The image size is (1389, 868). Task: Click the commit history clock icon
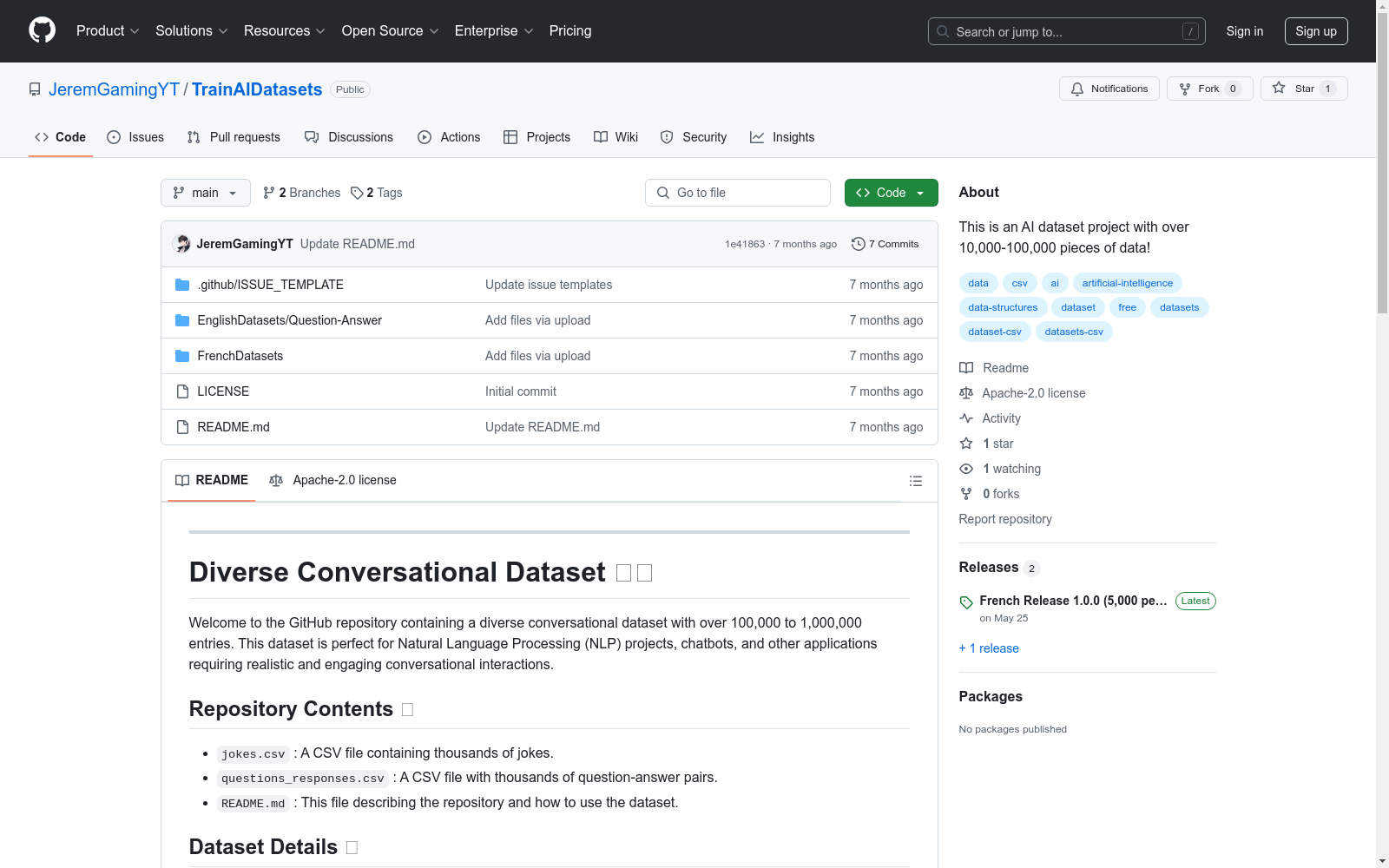coord(859,244)
